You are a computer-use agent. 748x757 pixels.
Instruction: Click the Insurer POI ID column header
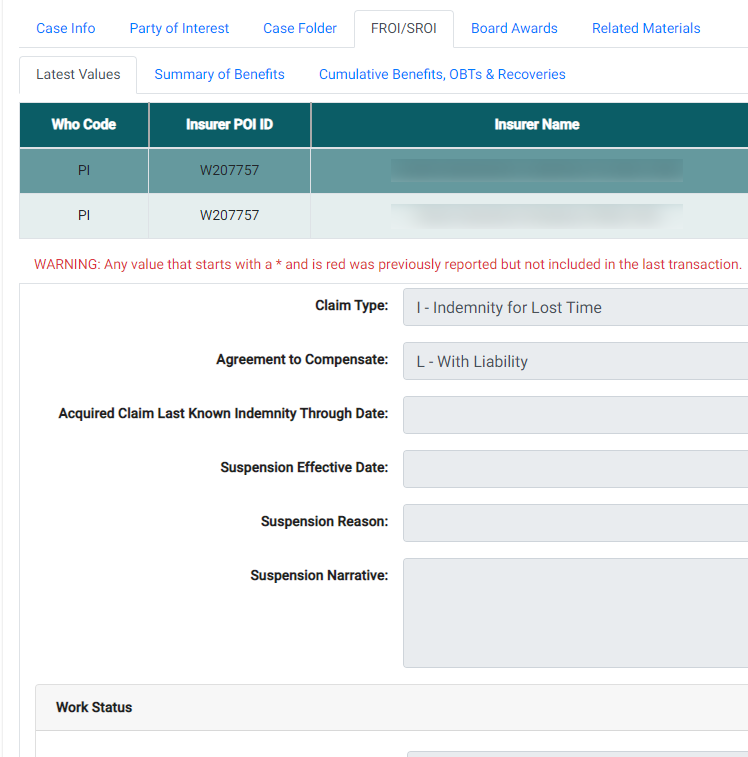click(229, 125)
